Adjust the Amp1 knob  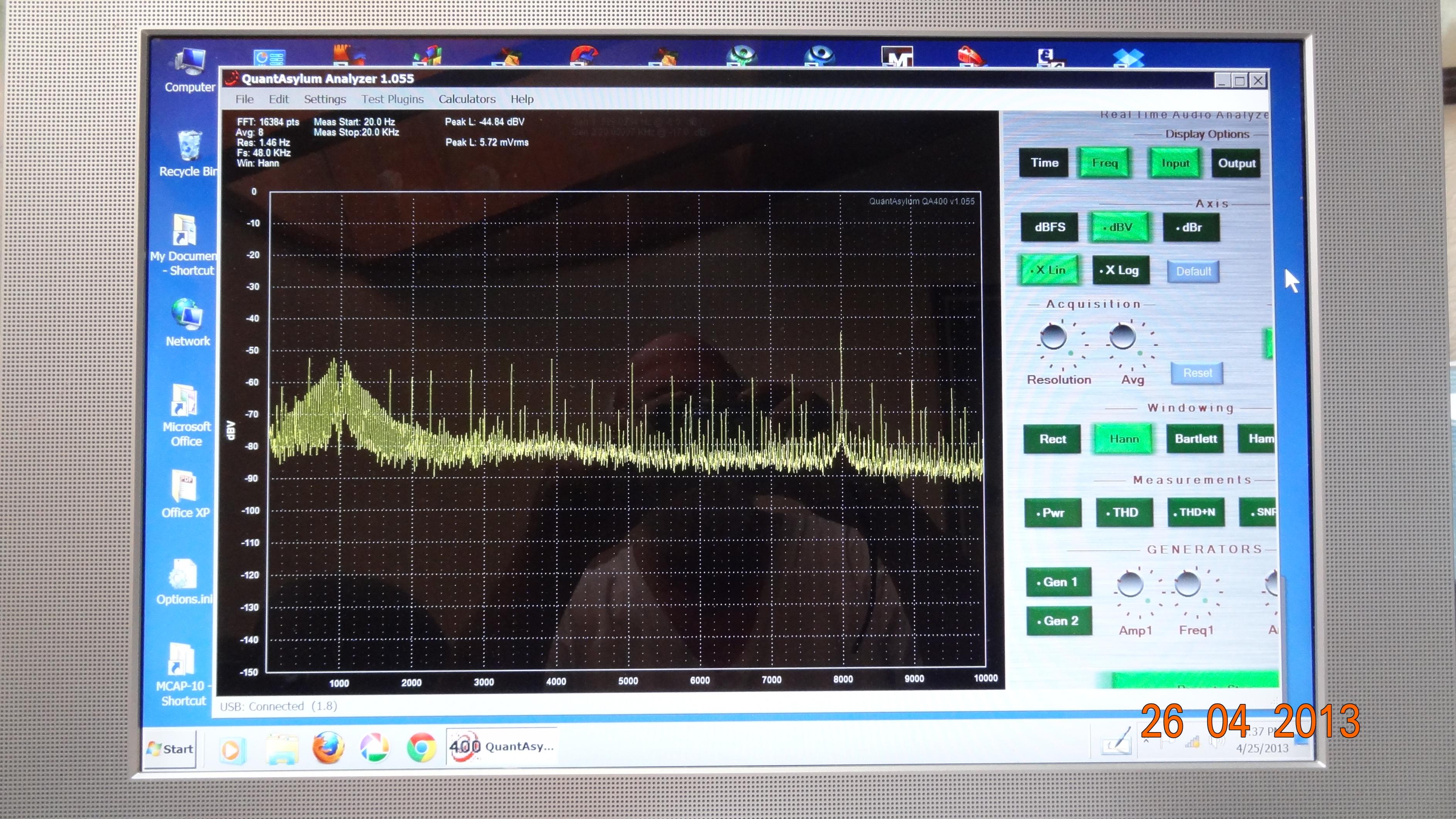click(x=1131, y=584)
